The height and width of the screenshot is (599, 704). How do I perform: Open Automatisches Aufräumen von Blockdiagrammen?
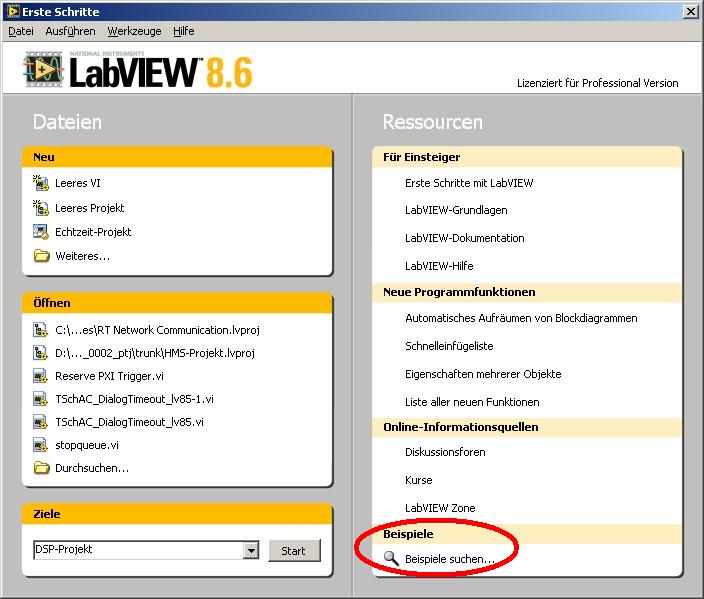[521, 318]
